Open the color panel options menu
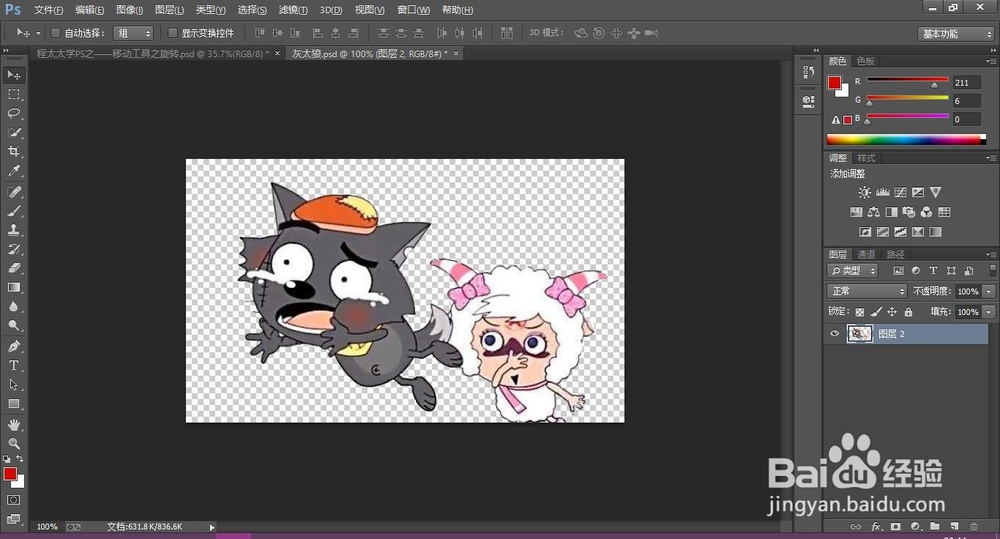The width and height of the screenshot is (1000, 539). (x=990, y=61)
